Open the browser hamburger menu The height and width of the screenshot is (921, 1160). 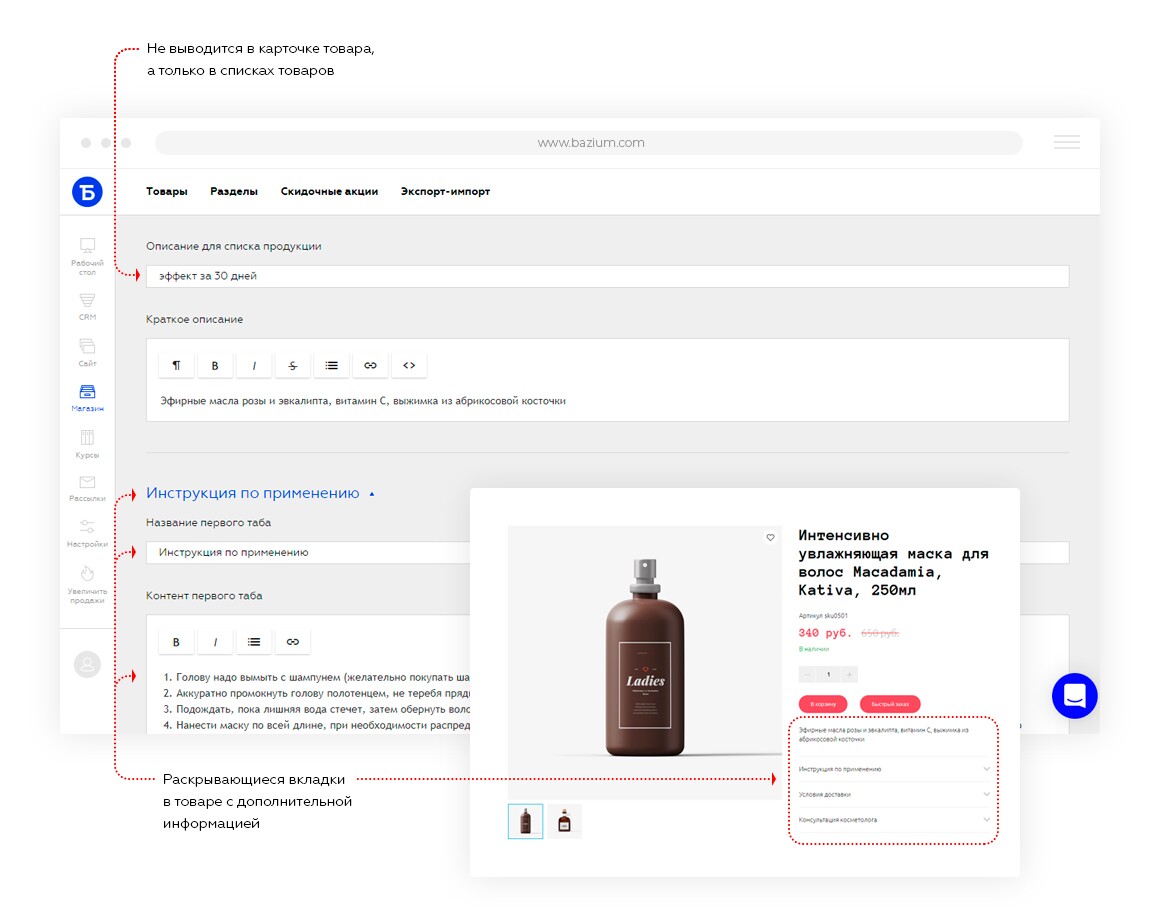[1067, 142]
